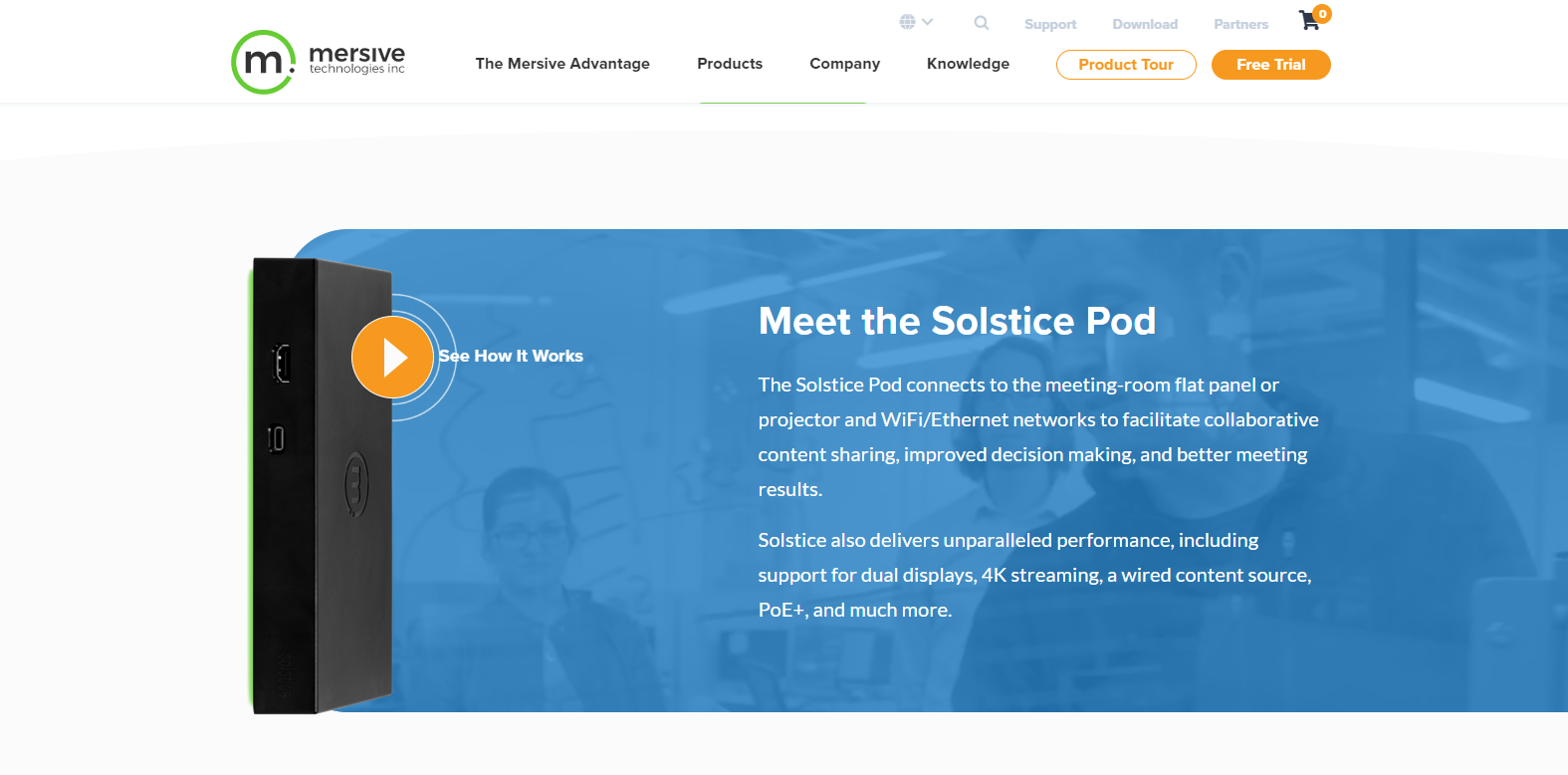Viewport: 1568px width, 775px height.
Task: Open the site search magnifier
Action: point(982,22)
